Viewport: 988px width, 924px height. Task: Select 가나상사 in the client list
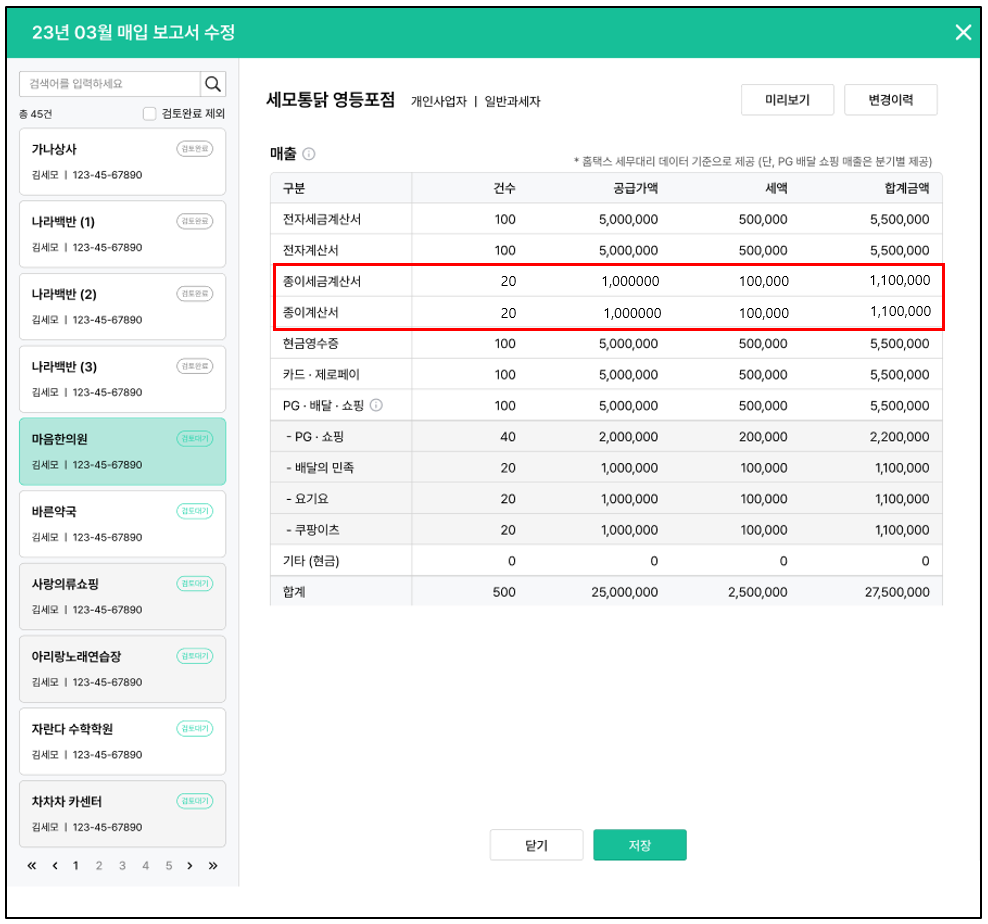click(122, 161)
